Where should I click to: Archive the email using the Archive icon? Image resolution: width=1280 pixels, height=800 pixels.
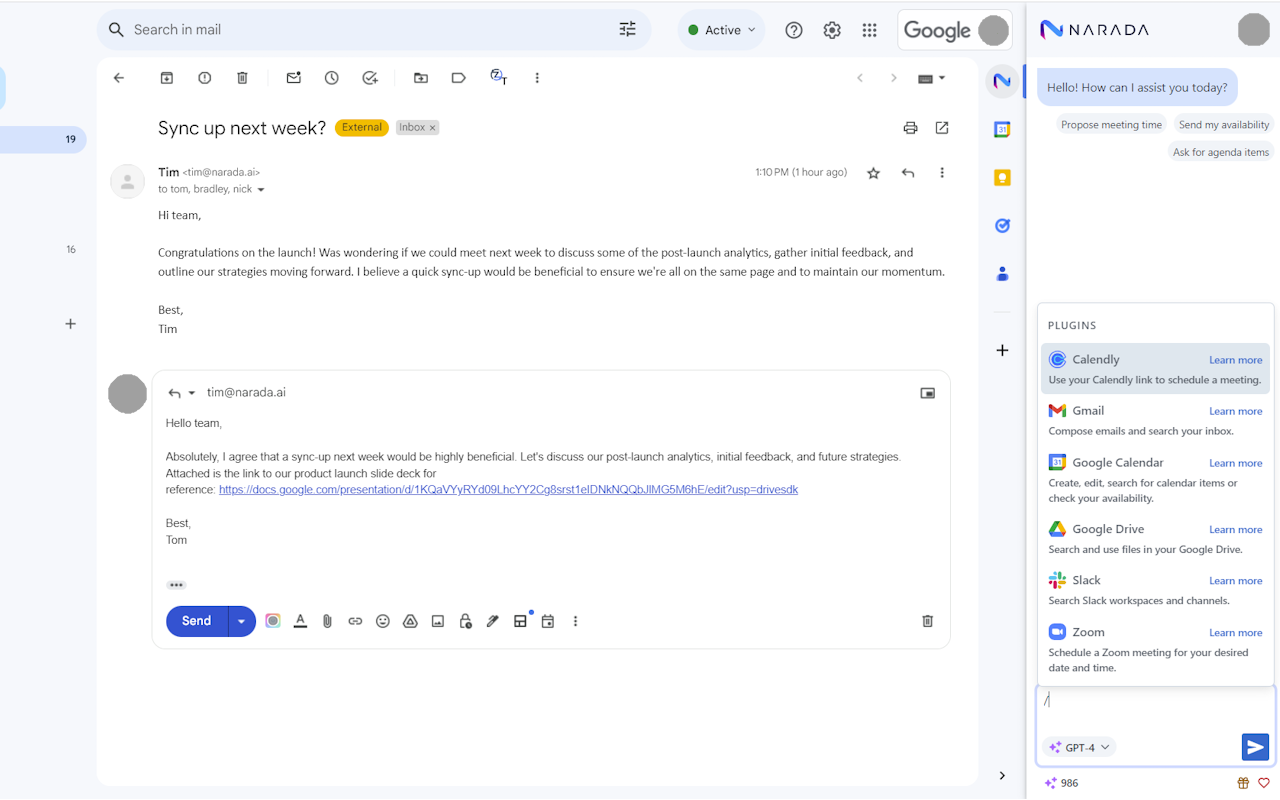[x=166, y=77]
